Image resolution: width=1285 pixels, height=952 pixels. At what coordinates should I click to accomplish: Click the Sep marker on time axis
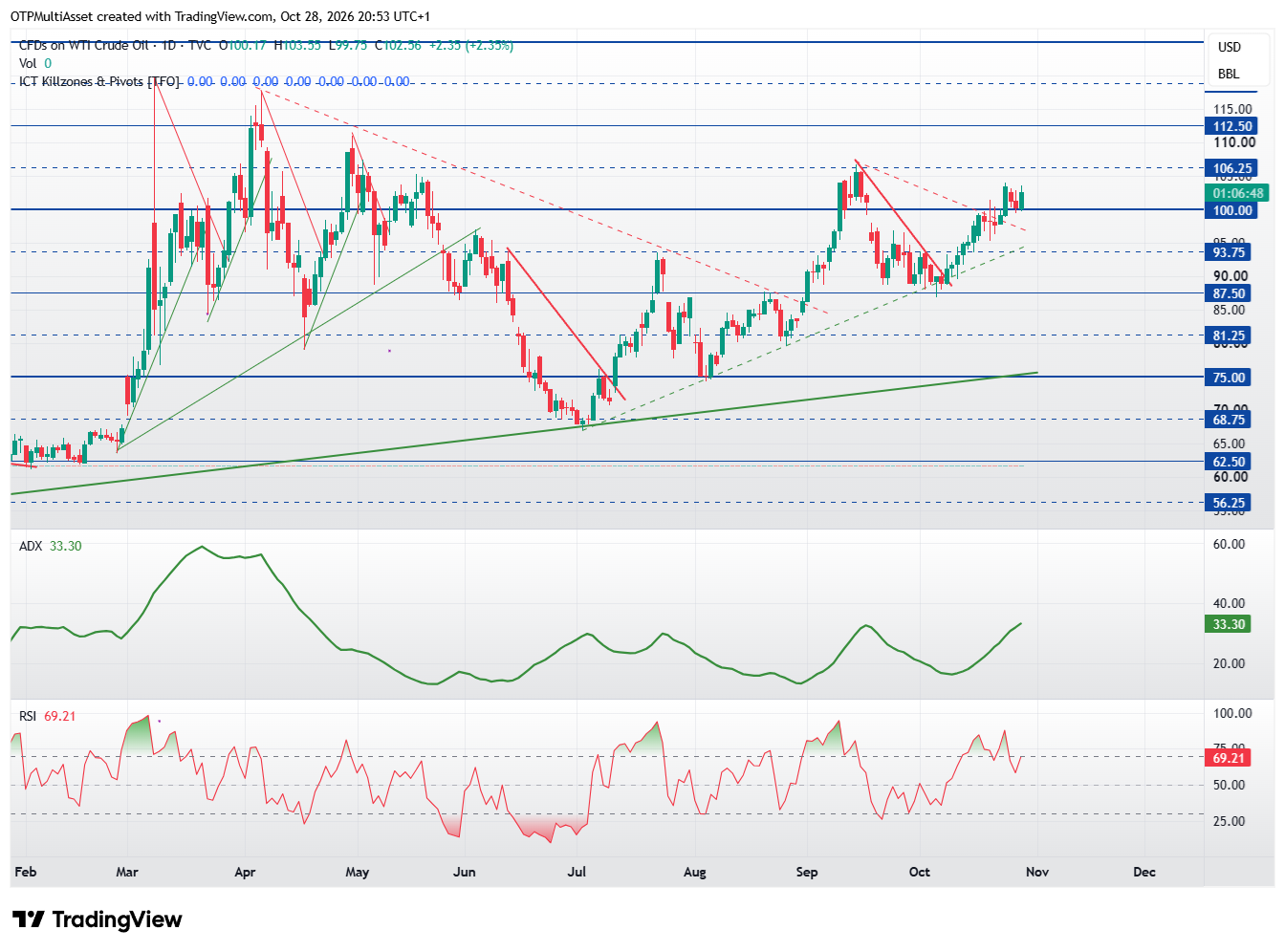807,872
